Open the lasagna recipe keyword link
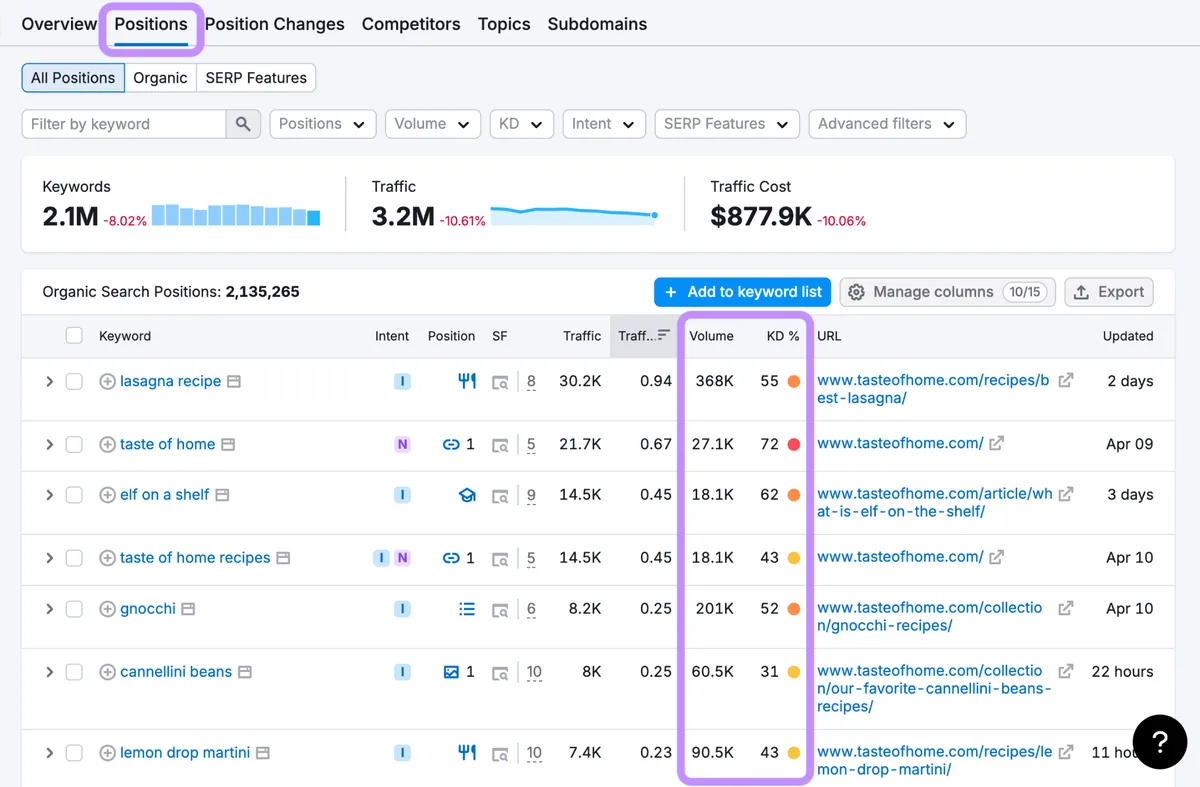The width and height of the screenshot is (1200, 787). tap(170, 381)
